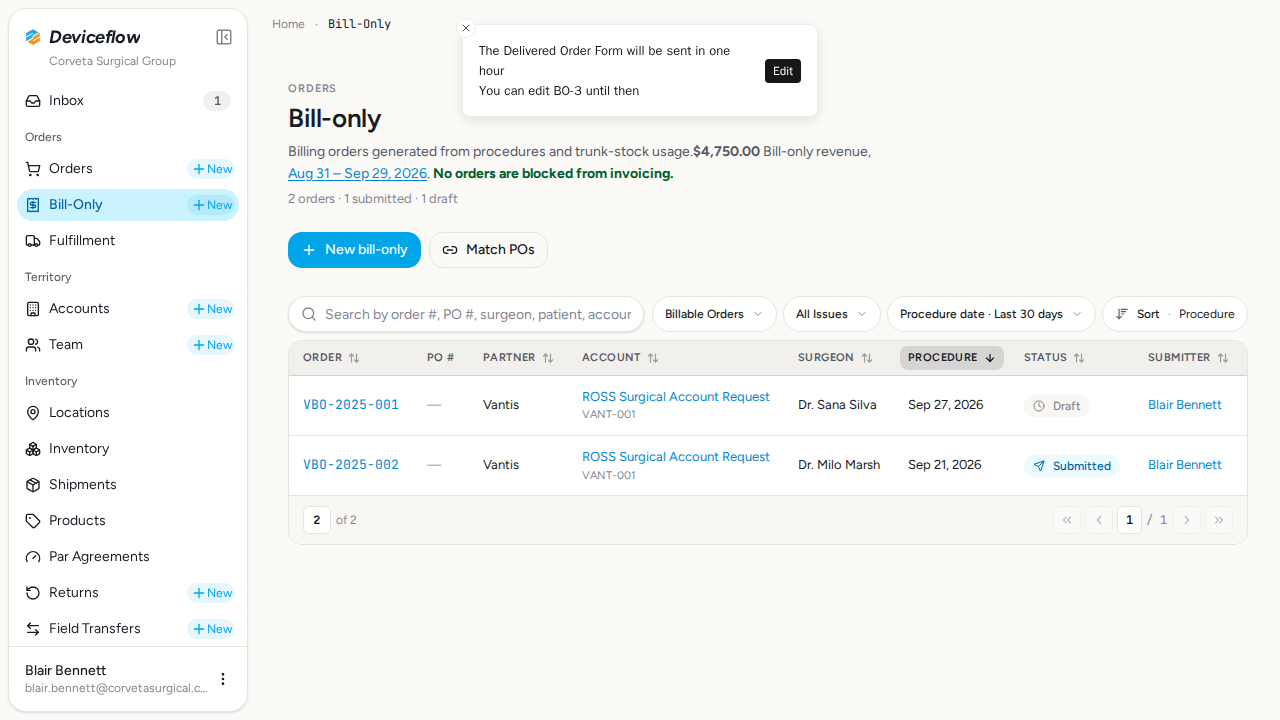Image resolution: width=1280 pixels, height=720 pixels.
Task: Jump to last page of results
Action: tap(1219, 520)
